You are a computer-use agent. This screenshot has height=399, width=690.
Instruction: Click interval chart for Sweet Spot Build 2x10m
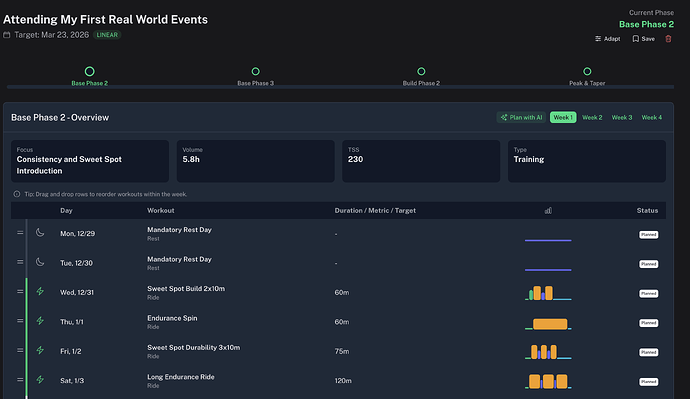point(548,293)
